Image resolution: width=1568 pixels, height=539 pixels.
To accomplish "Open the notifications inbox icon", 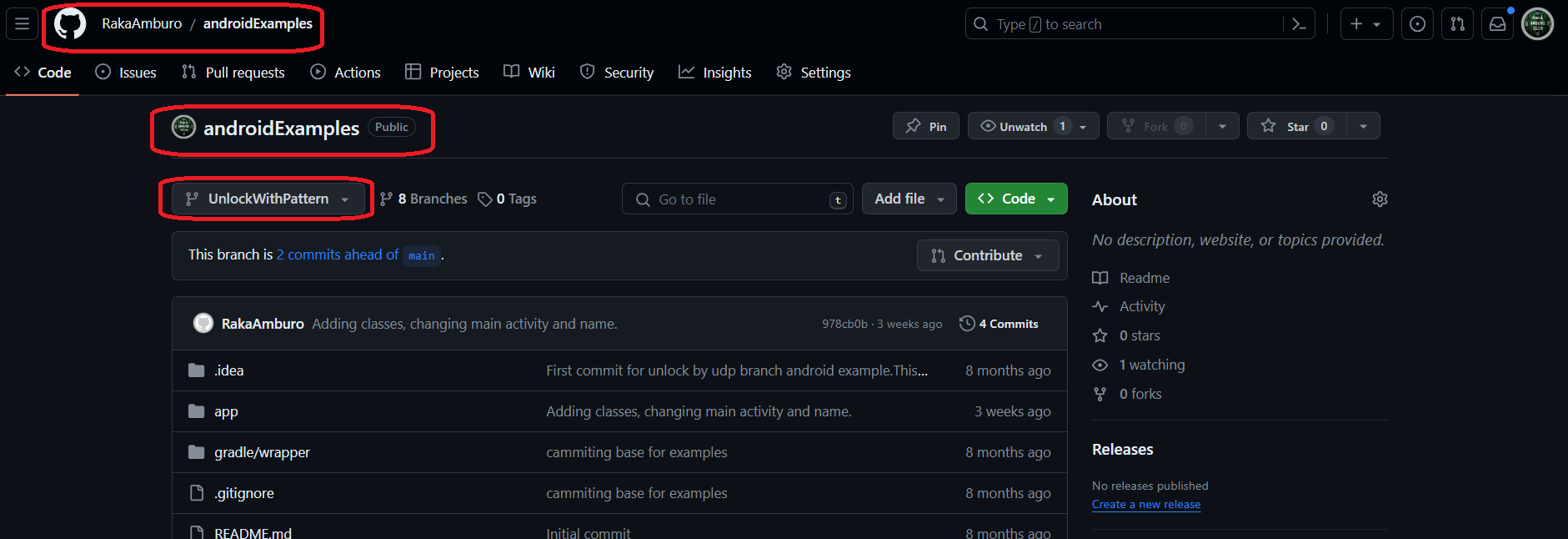I will tap(1497, 24).
